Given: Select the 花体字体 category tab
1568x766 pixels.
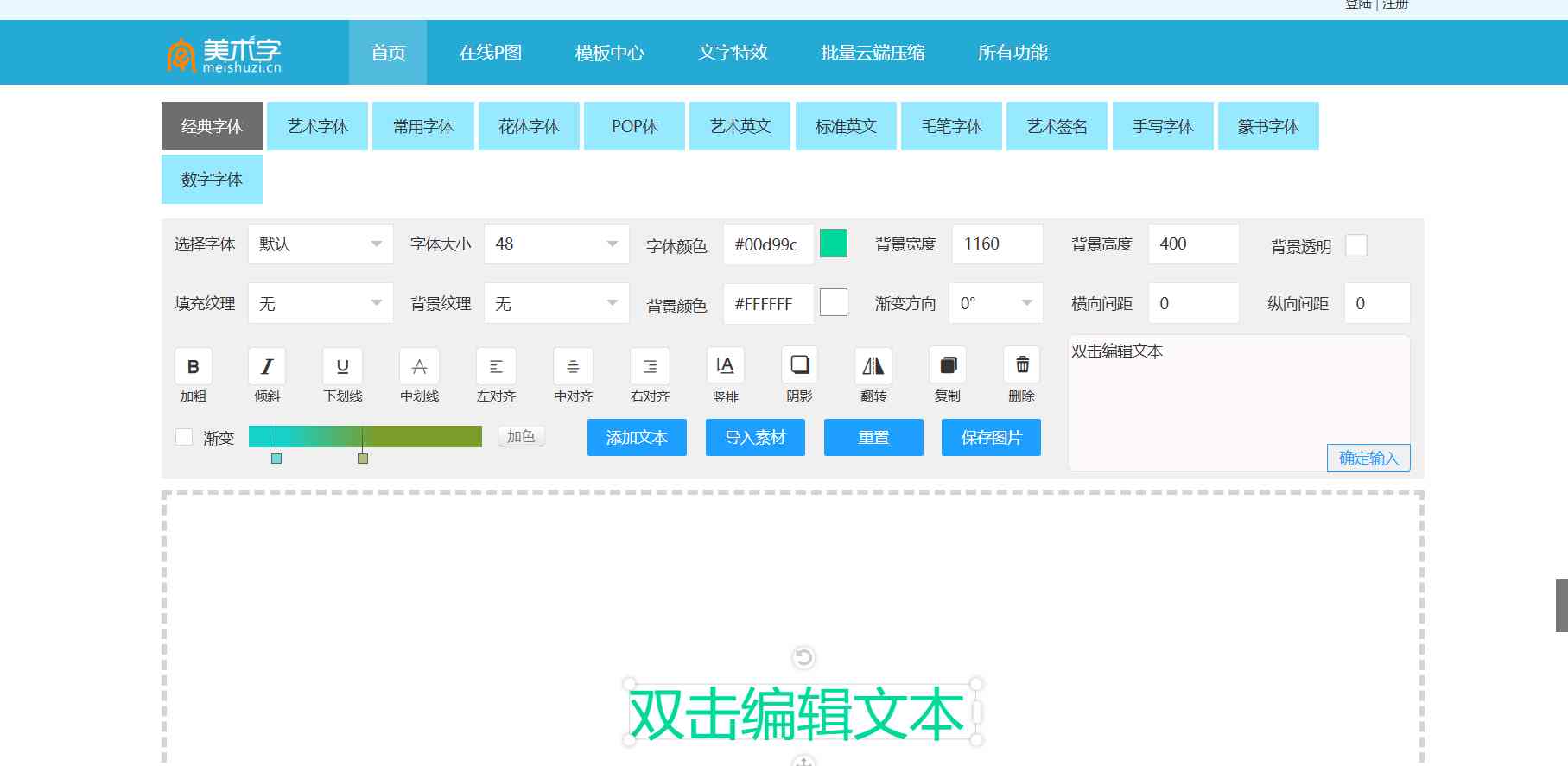Looking at the screenshot, I should 529,126.
